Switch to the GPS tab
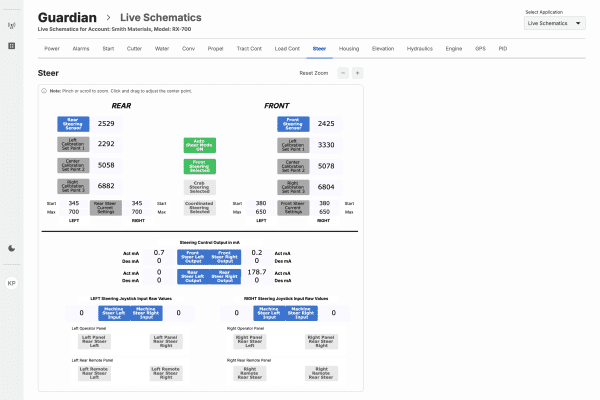The image size is (600, 400). tap(480, 49)
